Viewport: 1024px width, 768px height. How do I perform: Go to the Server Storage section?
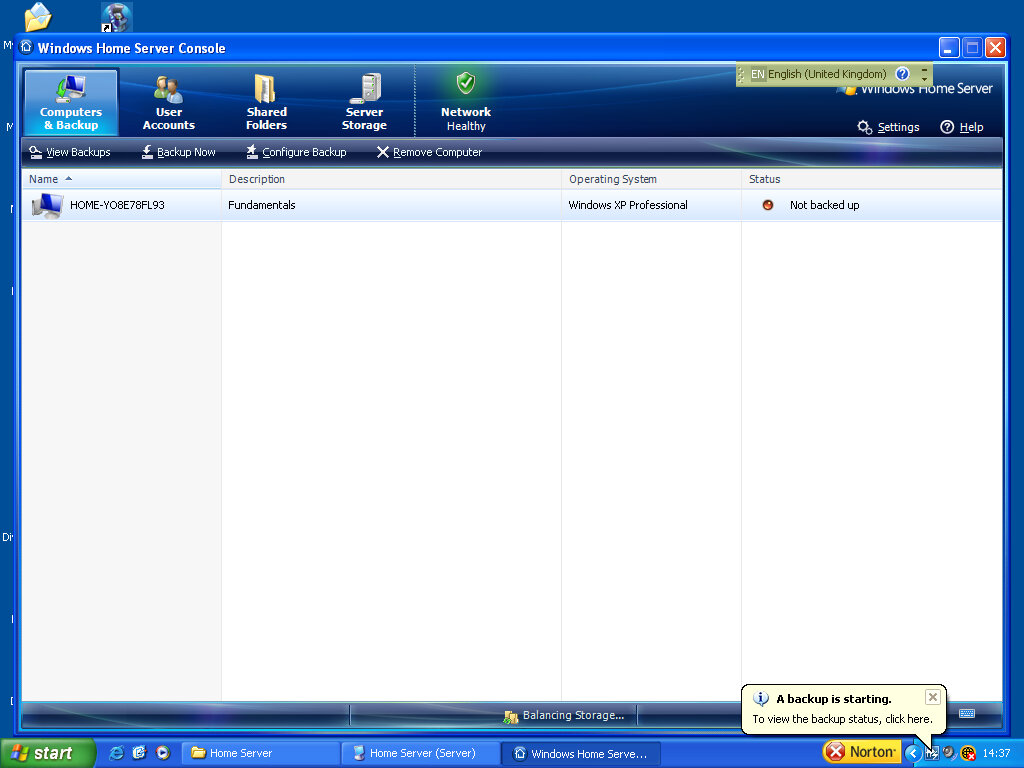tap(364, 103)
